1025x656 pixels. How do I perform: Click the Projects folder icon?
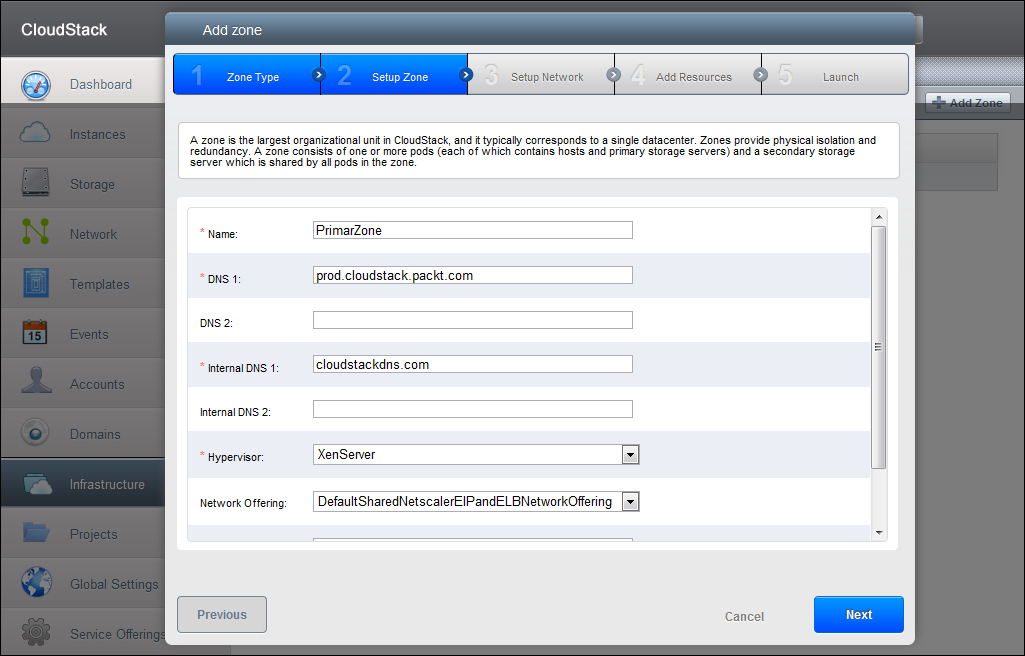pyautogui.click(x=36, y=534)
